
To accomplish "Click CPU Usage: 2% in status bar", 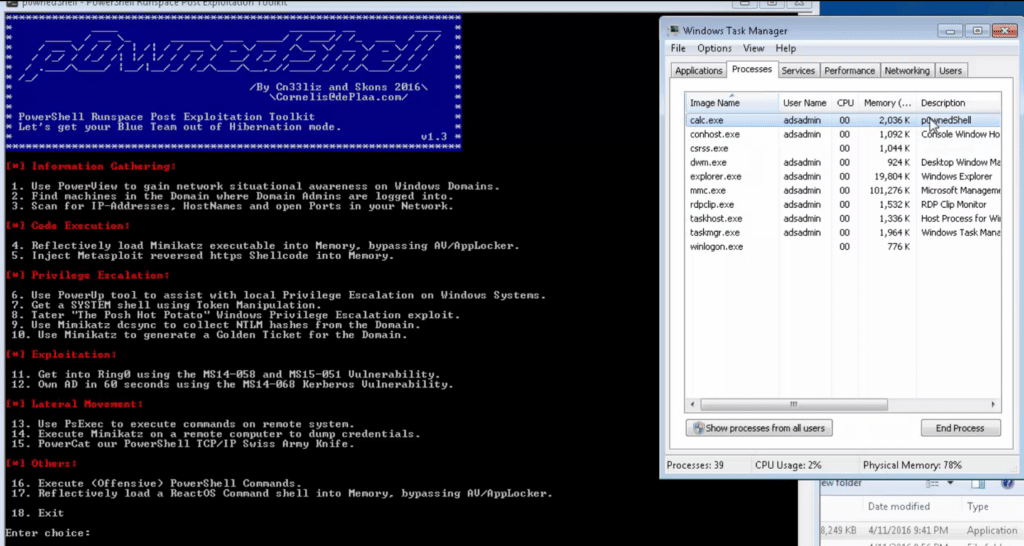I will tap(788, 465).
